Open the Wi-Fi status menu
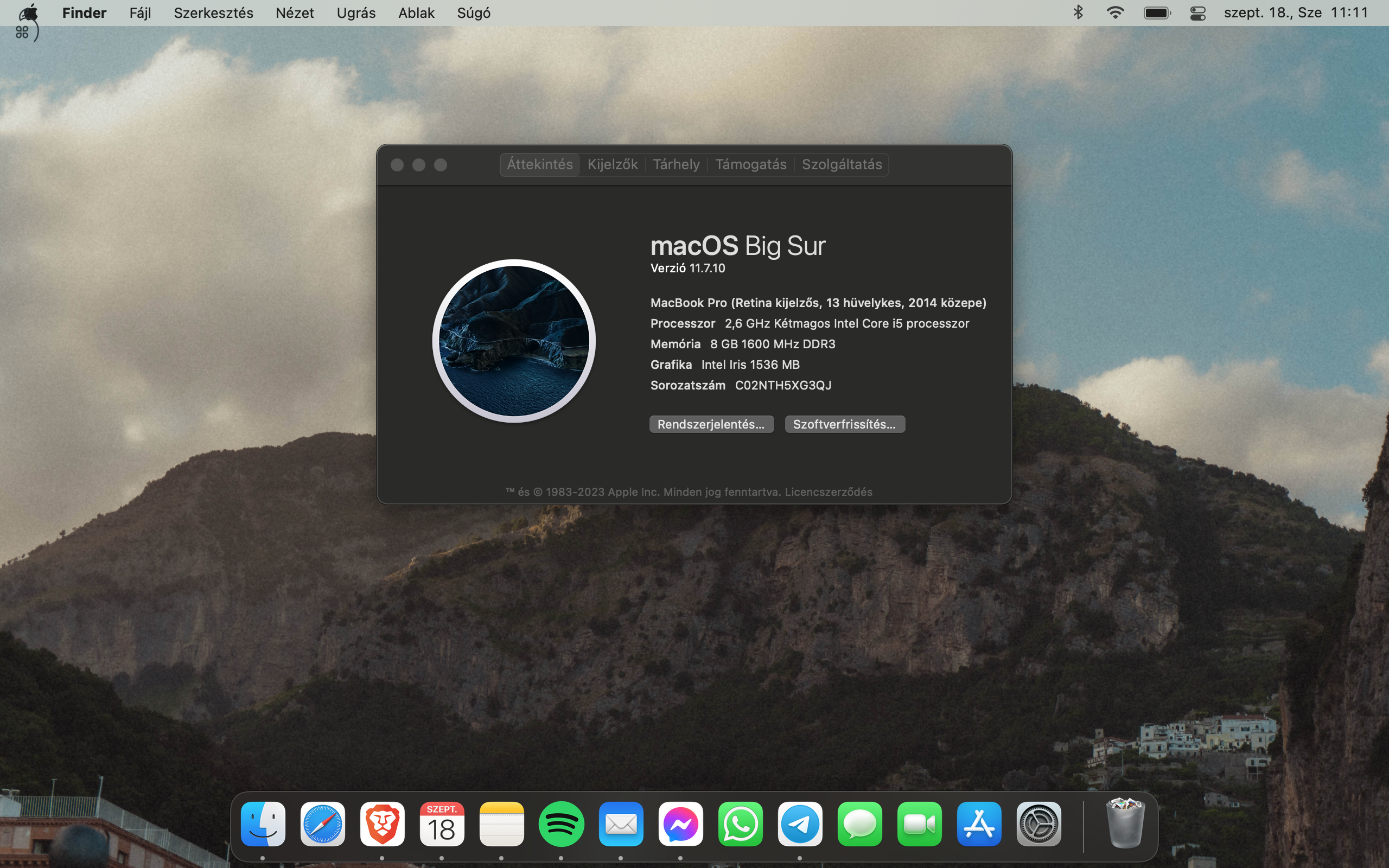 pyautogui.click(x=1115, y=12)
